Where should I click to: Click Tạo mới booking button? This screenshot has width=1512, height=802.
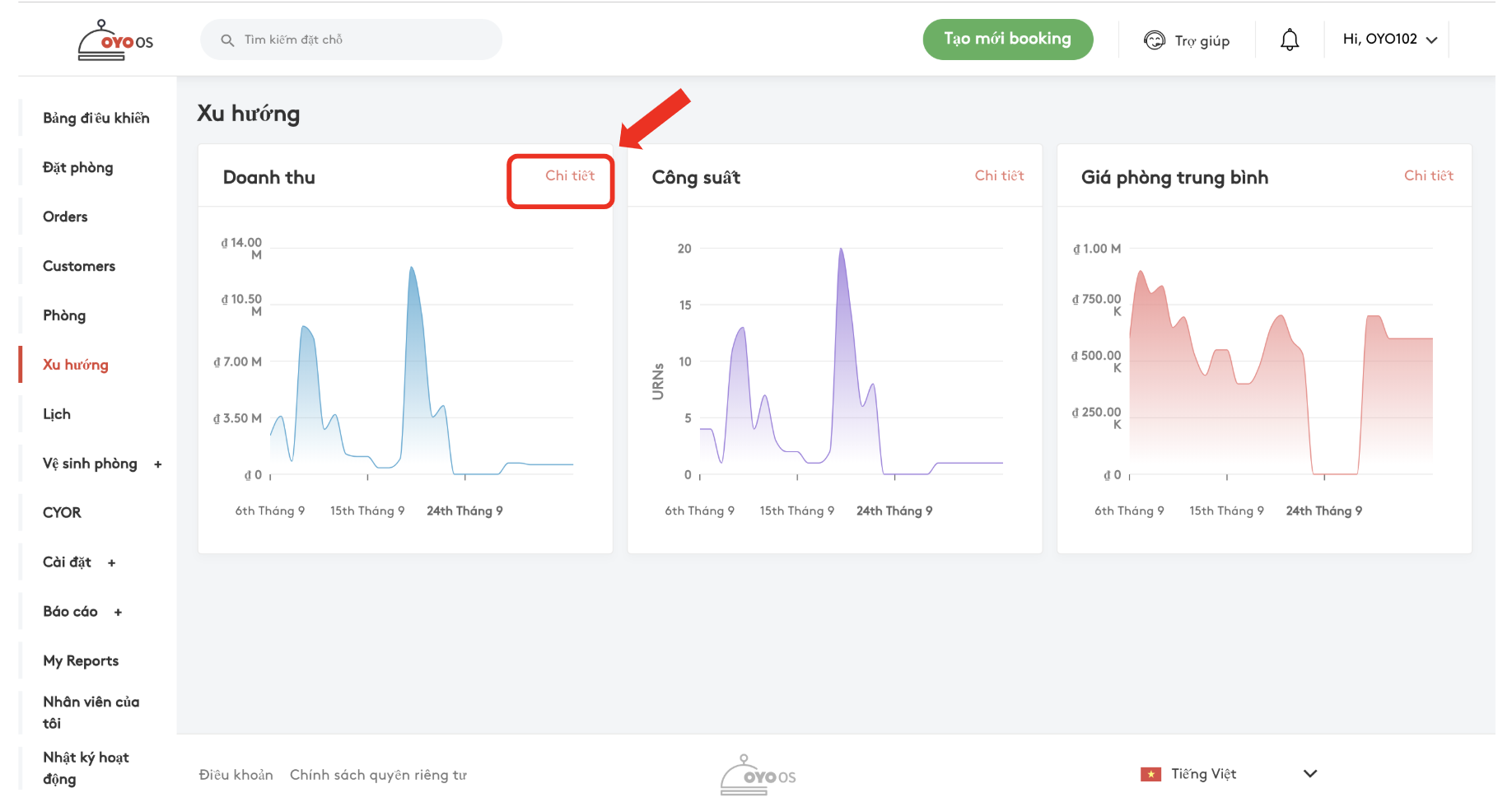(x=1008, y=39)
